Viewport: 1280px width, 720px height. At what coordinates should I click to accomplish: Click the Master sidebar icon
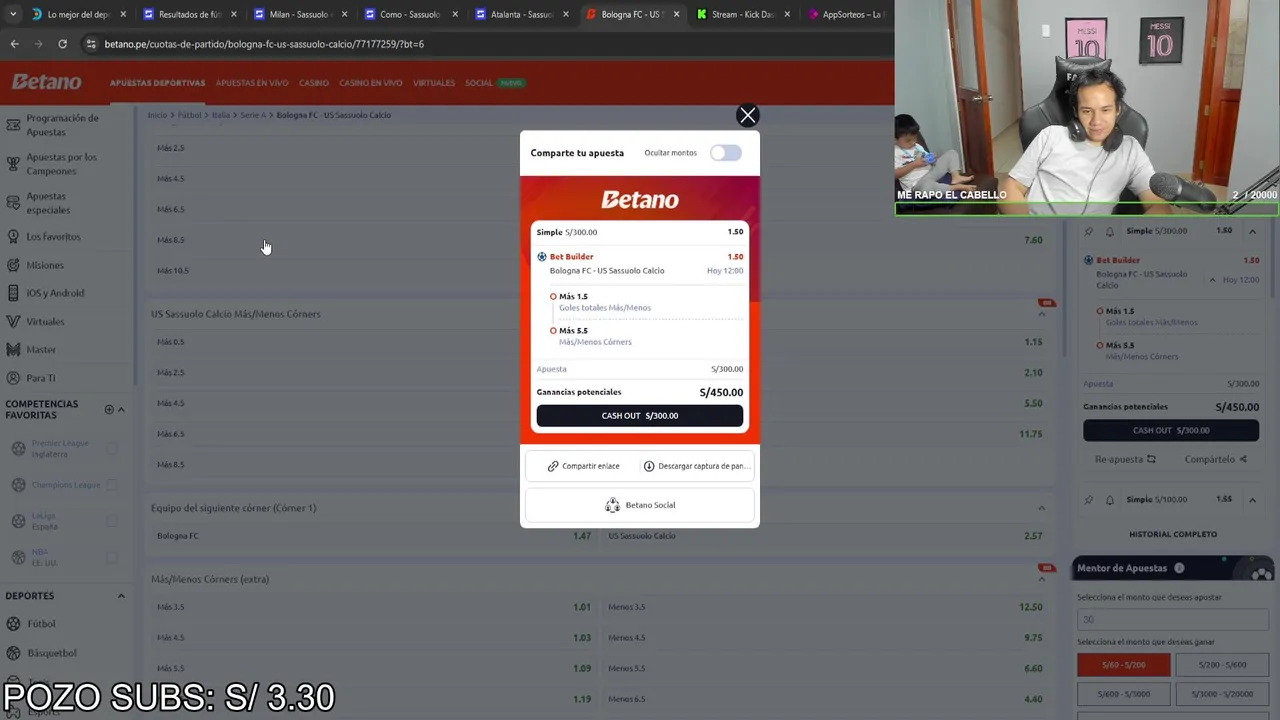pyautogui.click(x=13, y=349)
